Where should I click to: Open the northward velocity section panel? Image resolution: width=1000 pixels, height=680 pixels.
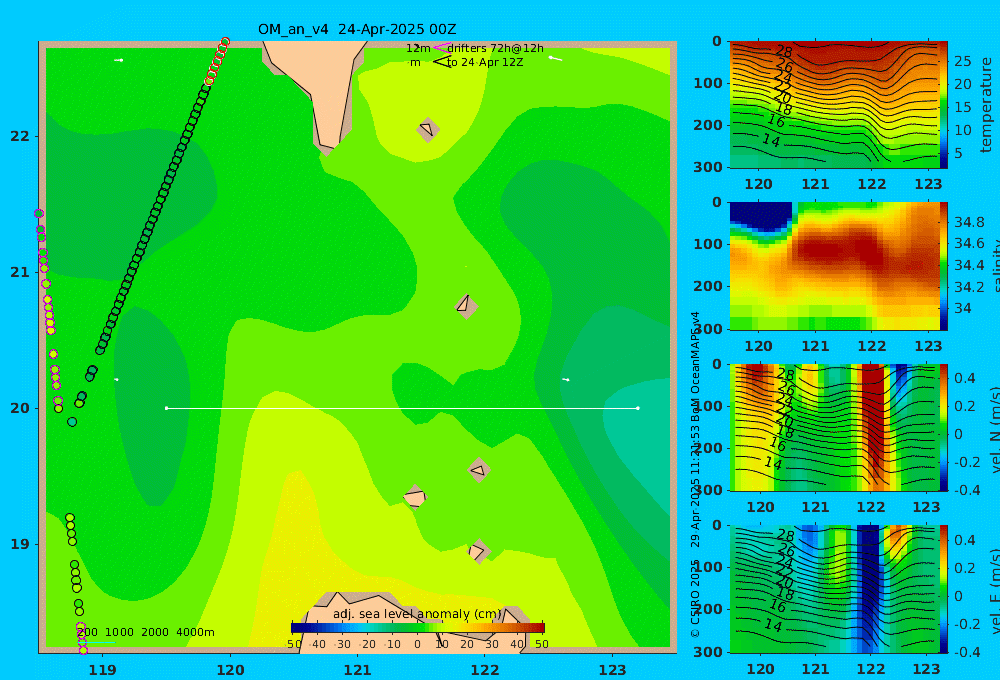tap(834, 427)
